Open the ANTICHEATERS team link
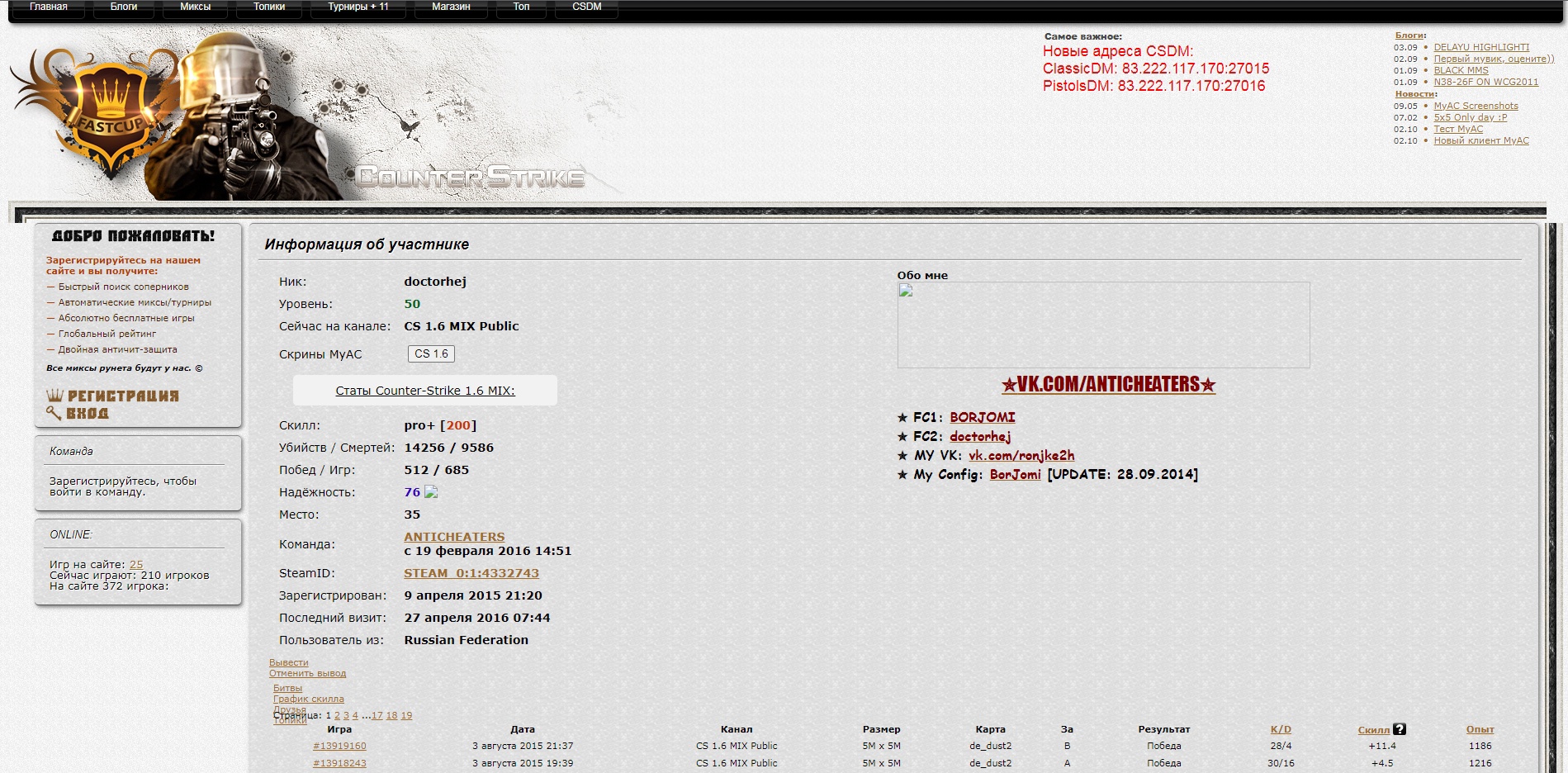 point(454,537)
